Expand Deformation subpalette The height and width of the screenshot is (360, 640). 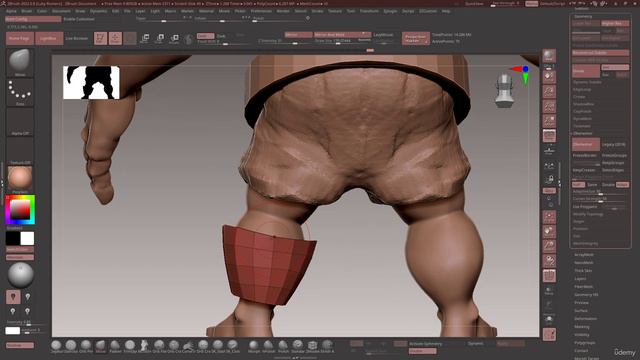pyautogui.click(x=586, y=318)
